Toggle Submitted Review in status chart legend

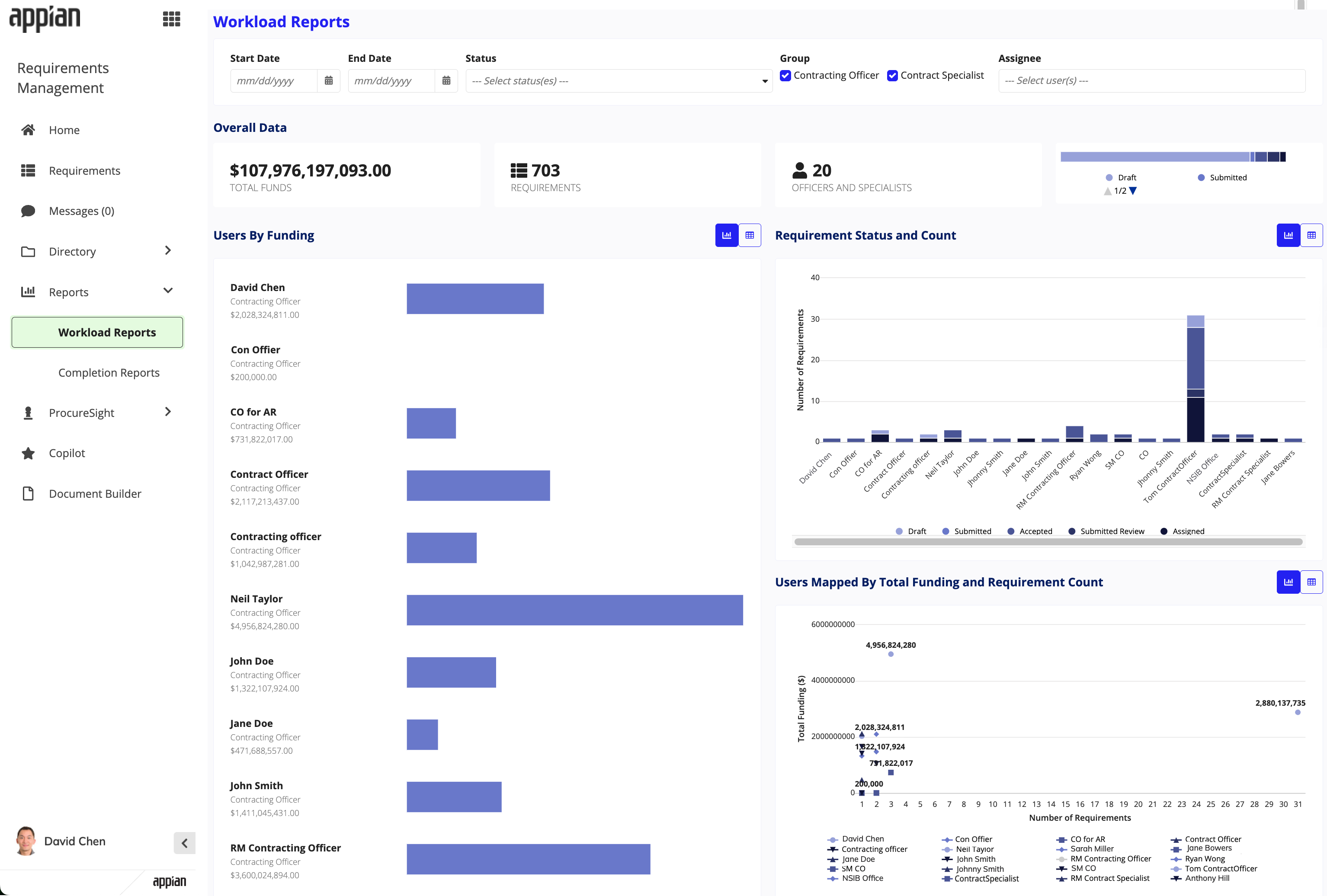(x=1106, y=531)
